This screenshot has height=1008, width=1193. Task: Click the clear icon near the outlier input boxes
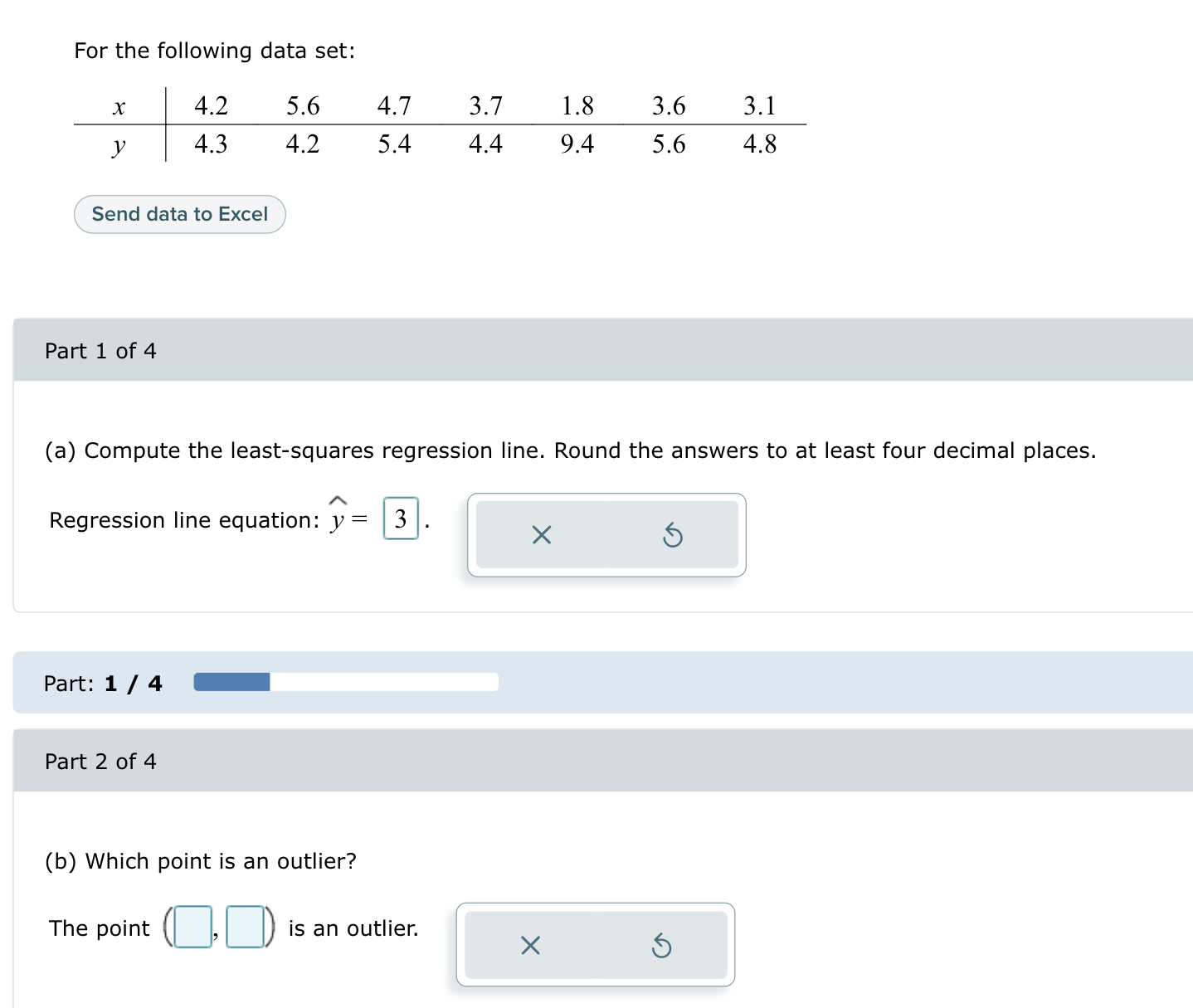(530, 945)
